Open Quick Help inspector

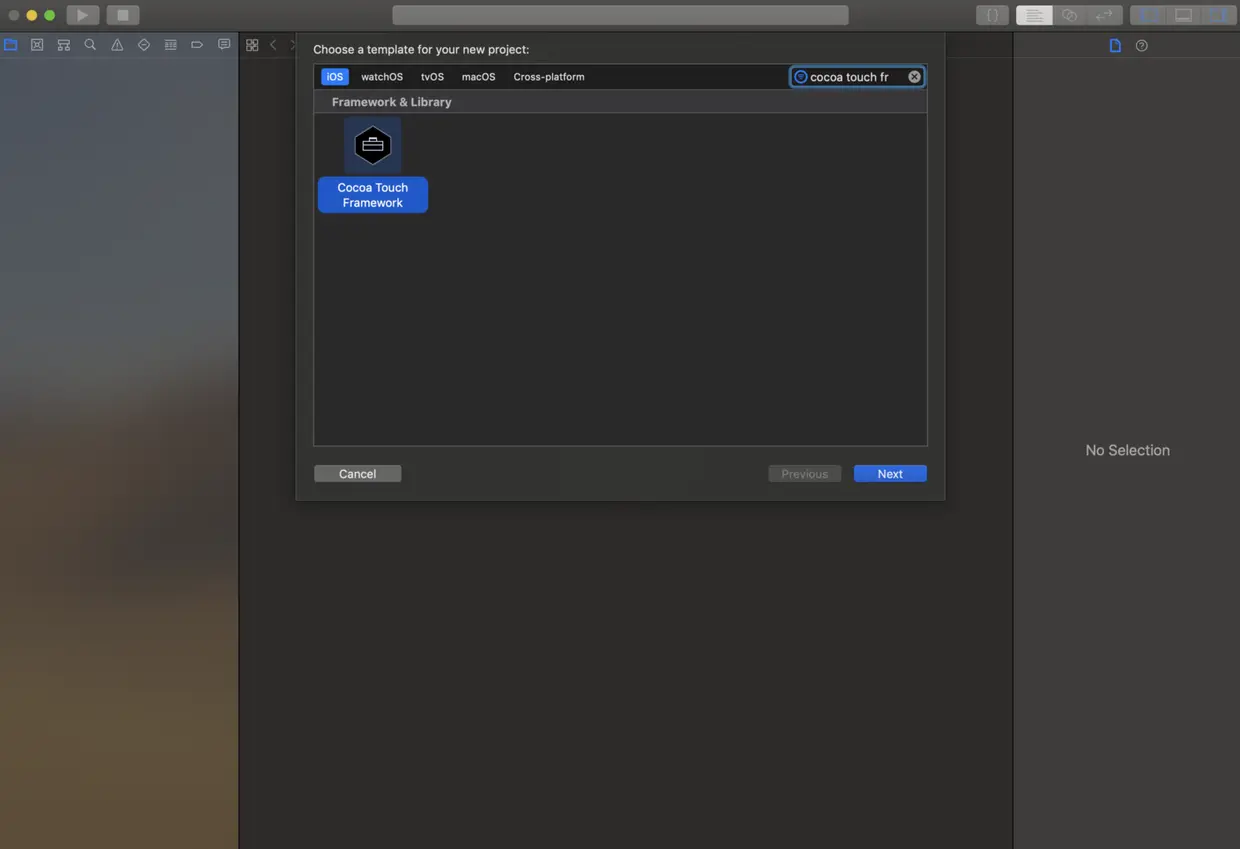click(1141, 45)
